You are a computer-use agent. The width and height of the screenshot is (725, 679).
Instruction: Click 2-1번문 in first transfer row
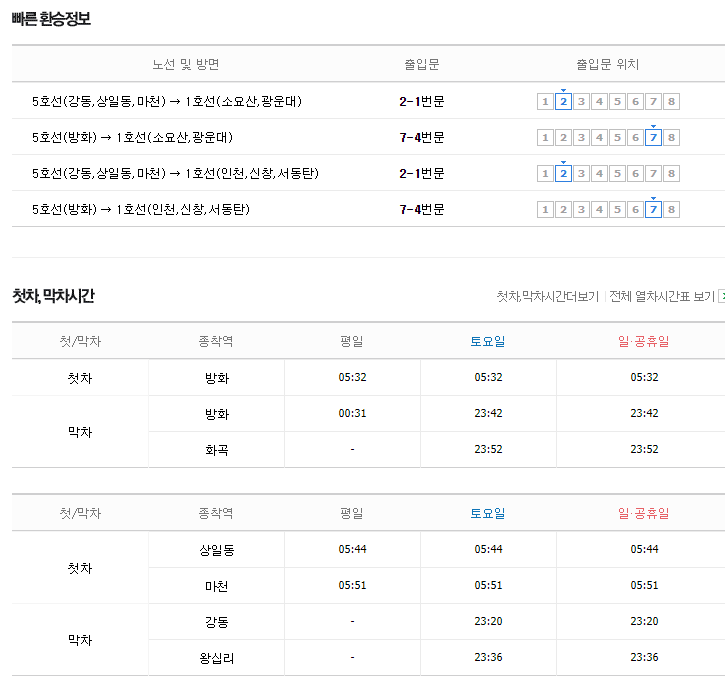(422, 101)
